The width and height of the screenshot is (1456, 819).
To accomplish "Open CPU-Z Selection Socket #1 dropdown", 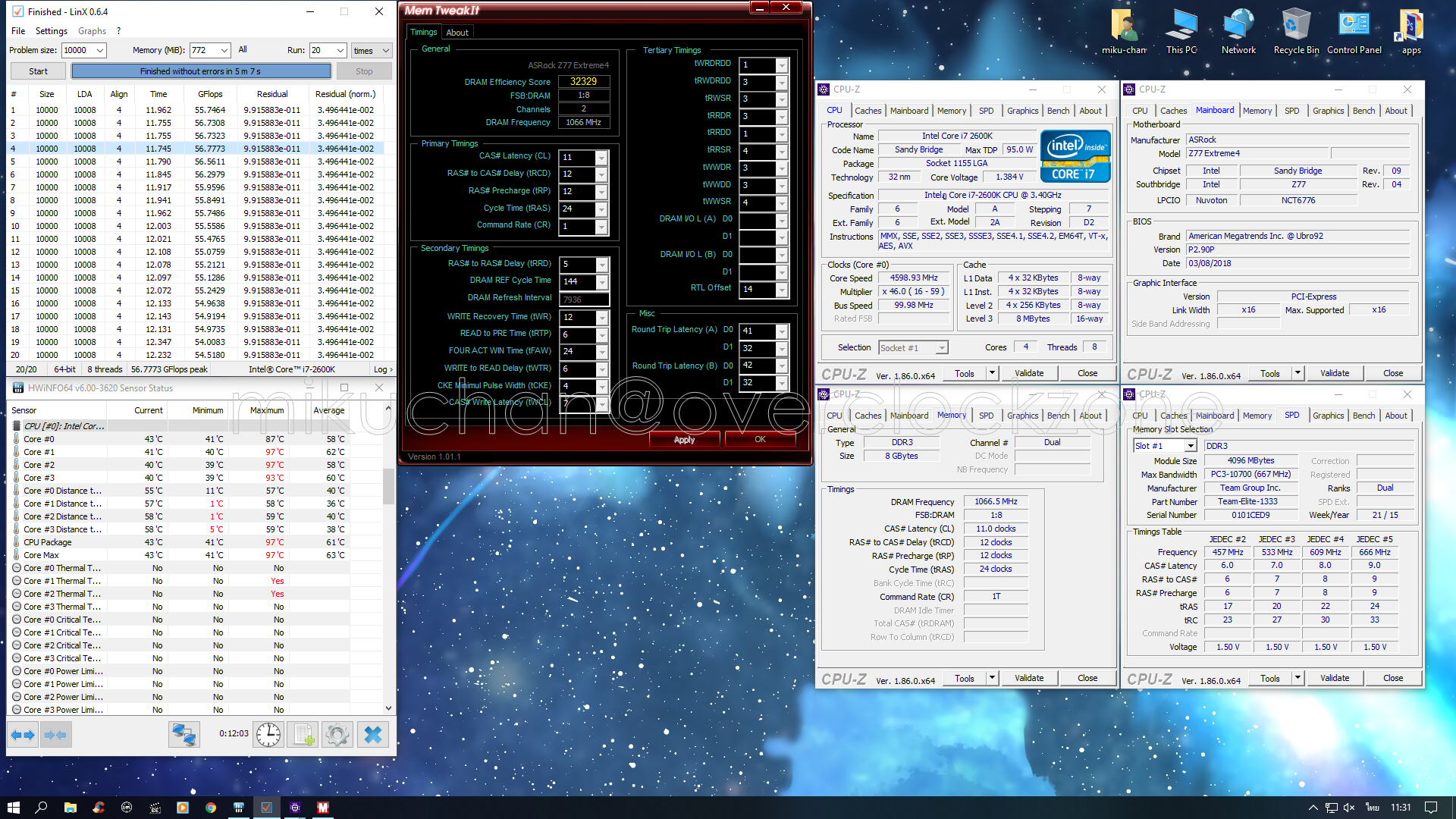I will [942, 348].
